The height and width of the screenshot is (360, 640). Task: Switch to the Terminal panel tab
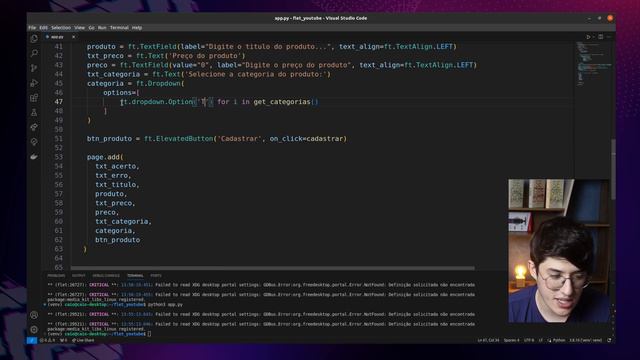click(x=135, y=276)
